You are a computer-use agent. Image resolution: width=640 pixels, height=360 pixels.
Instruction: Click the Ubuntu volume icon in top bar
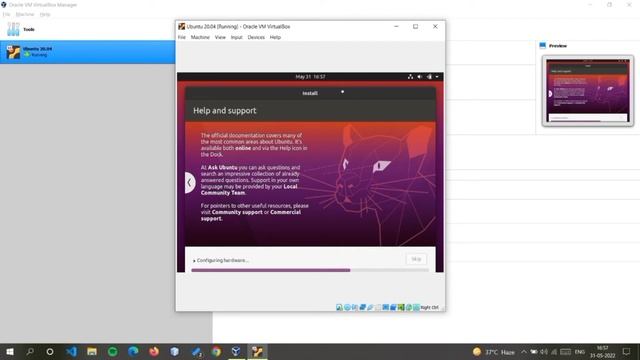point(420,76)
